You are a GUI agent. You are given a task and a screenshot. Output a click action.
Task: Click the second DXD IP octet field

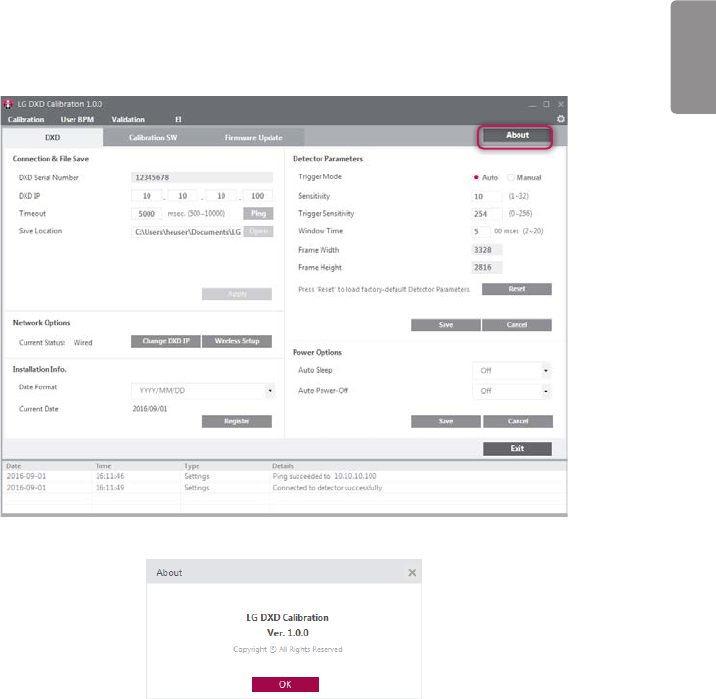[183, 196]
